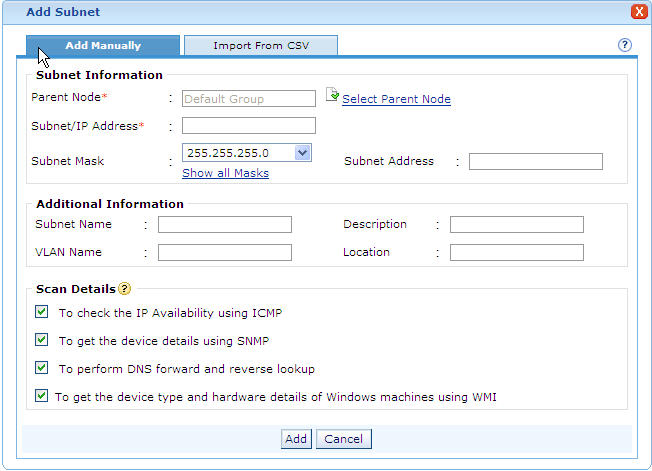Click the Add Subnet title text

(x=63, y=12)
